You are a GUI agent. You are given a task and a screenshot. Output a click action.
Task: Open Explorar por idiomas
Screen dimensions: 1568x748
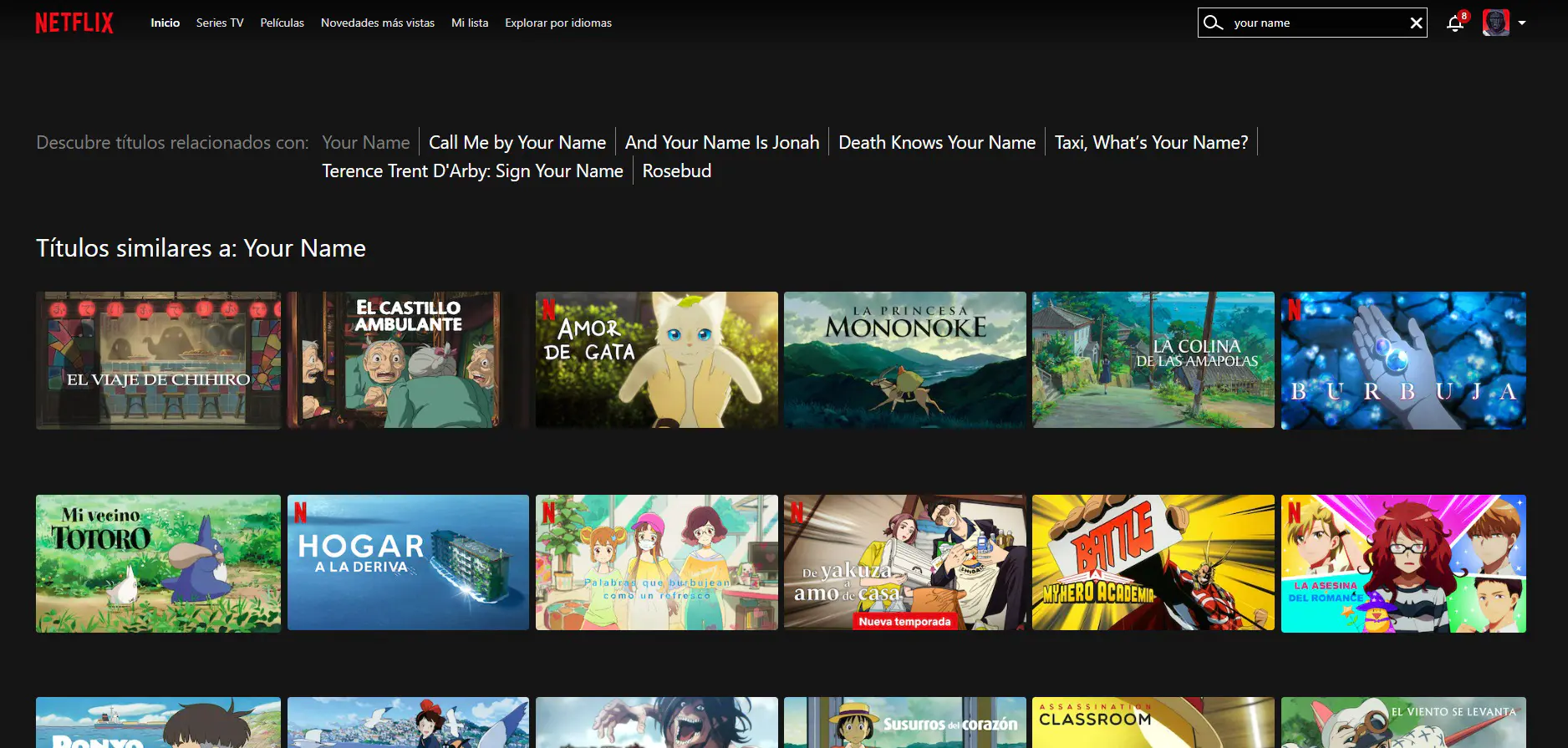click(x=558, y=23)
